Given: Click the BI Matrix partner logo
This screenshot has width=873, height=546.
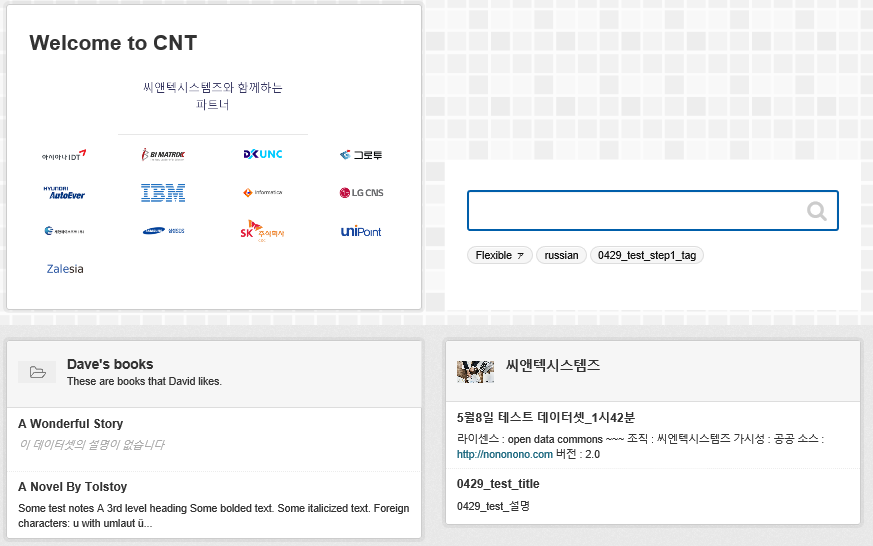Looking at the screenshot, I should [x=163, y=155].
